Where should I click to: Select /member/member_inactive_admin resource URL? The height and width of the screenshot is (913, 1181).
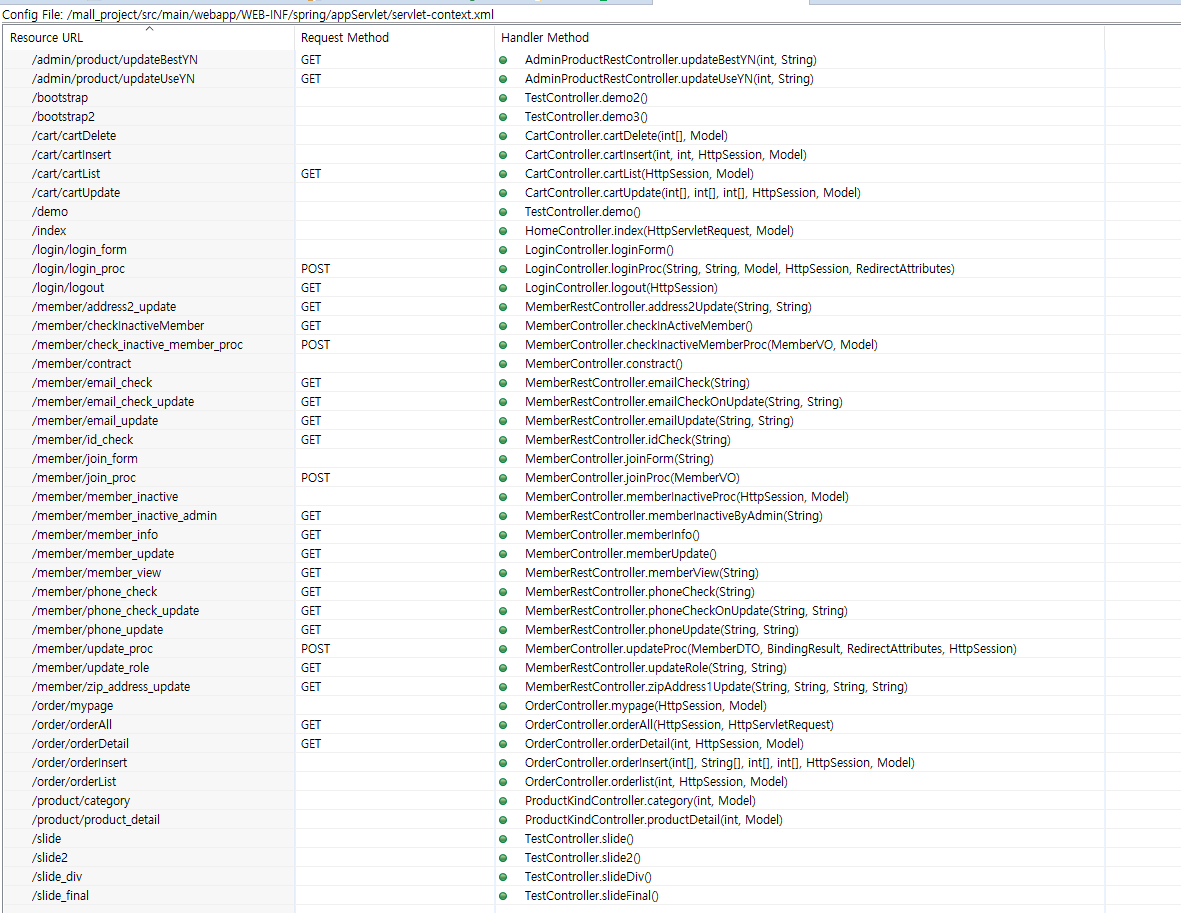(124, 516)
